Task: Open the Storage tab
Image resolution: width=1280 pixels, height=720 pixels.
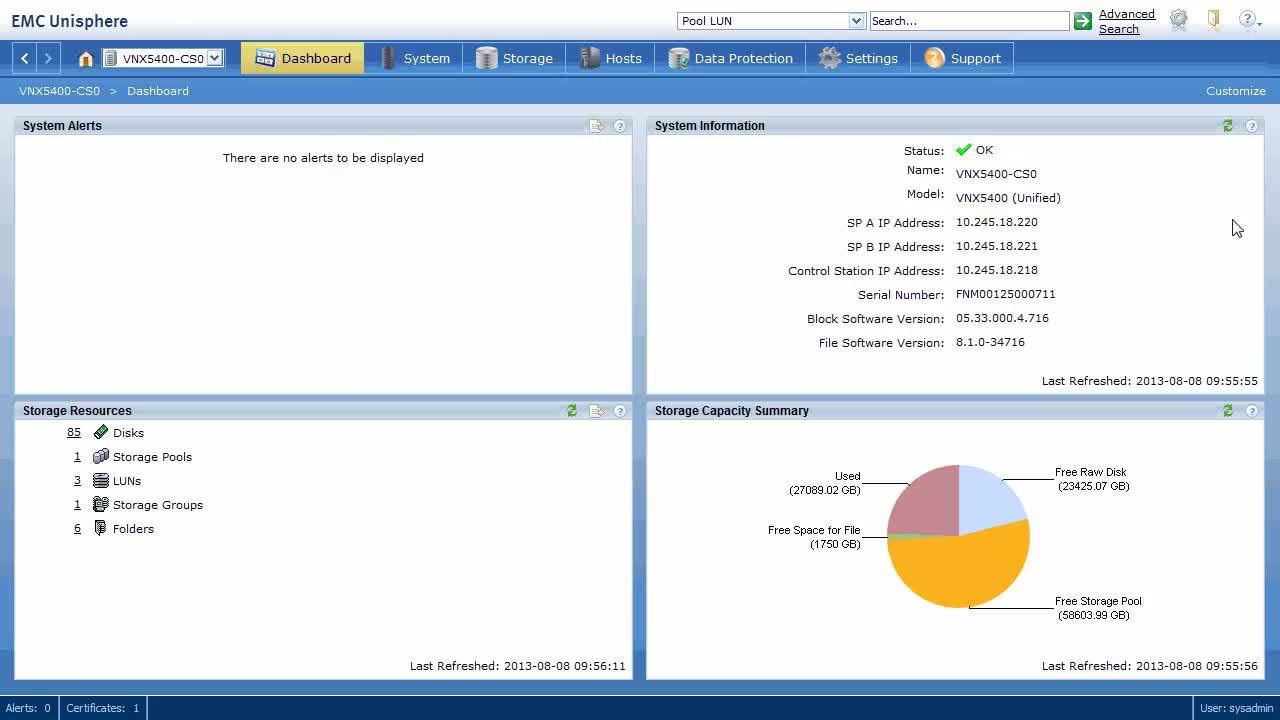Action: point(514,58)
